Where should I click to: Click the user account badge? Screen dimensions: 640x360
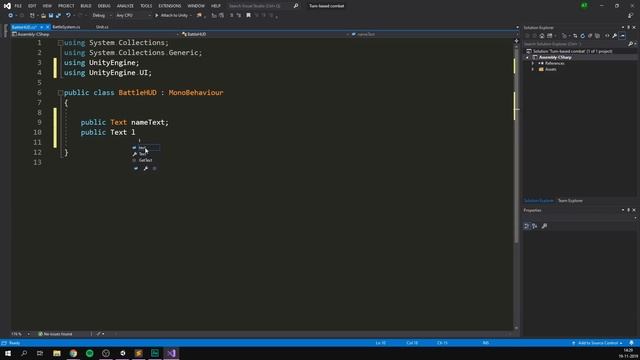pyautogui.click(x=584, y=6)
